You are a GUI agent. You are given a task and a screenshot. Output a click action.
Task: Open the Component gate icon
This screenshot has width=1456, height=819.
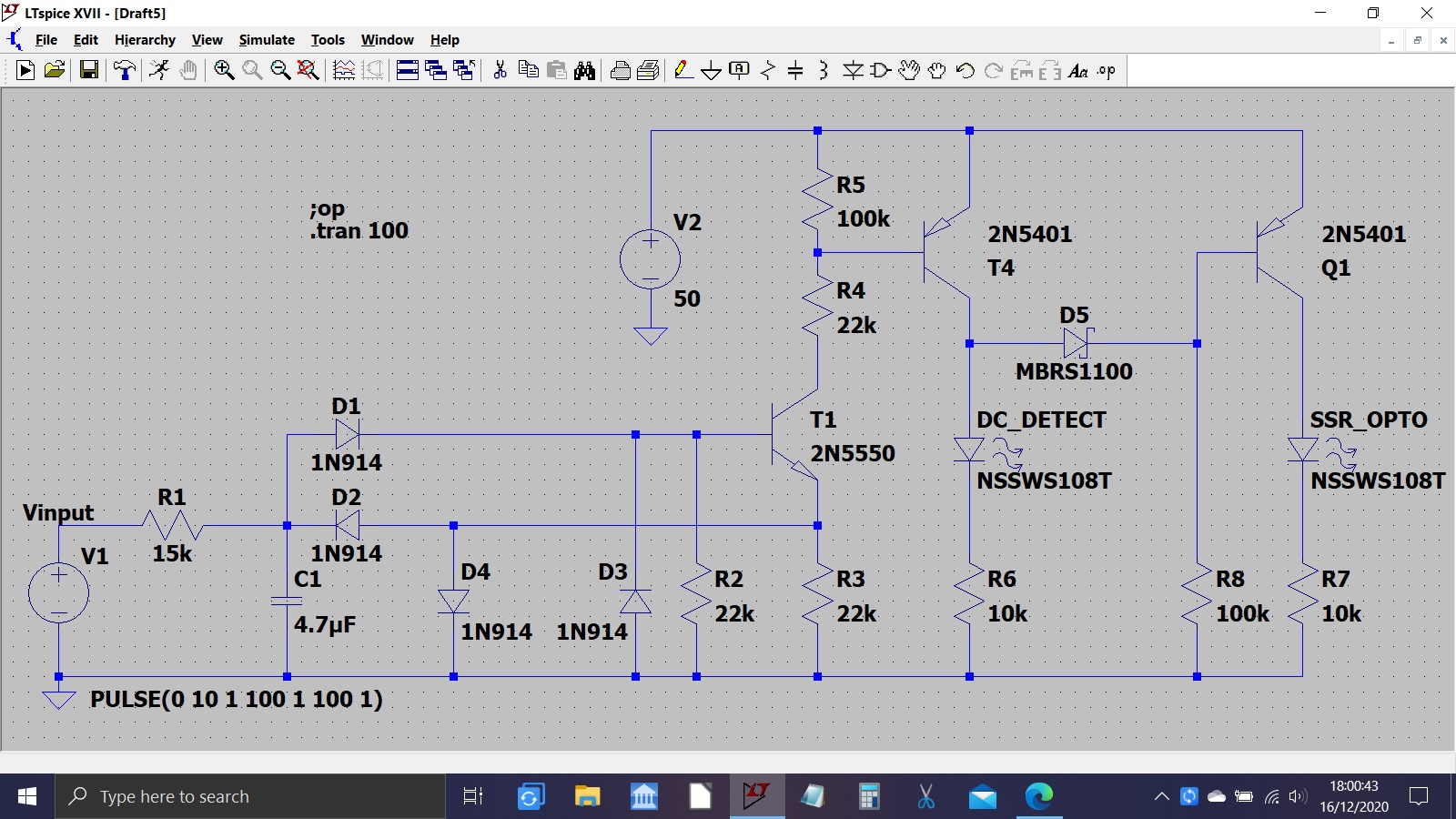pyautogui.click(x=880, y=70)
